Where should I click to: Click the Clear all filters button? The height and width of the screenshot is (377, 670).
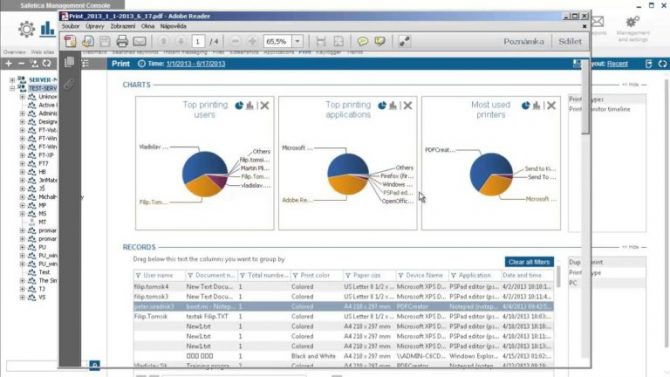click(x=529, y=262)
